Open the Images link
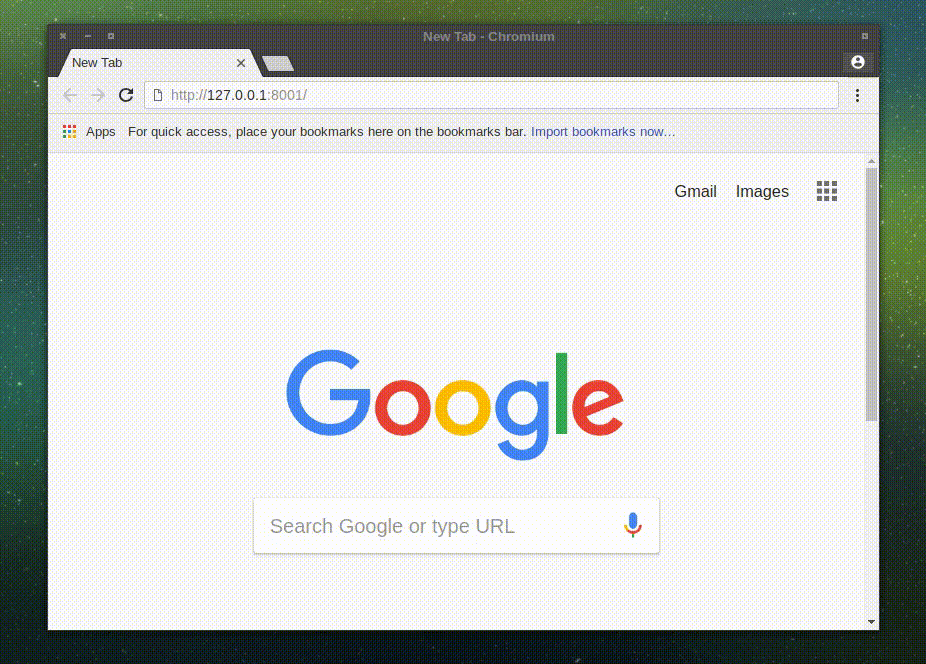The image size is (926, 664). (762, 191)
